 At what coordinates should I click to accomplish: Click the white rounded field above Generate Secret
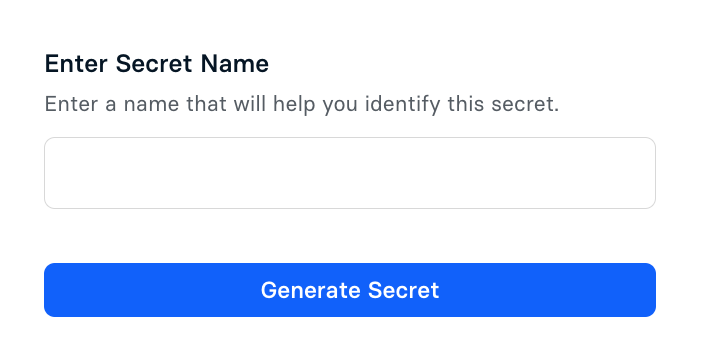[x=350, y=173]
